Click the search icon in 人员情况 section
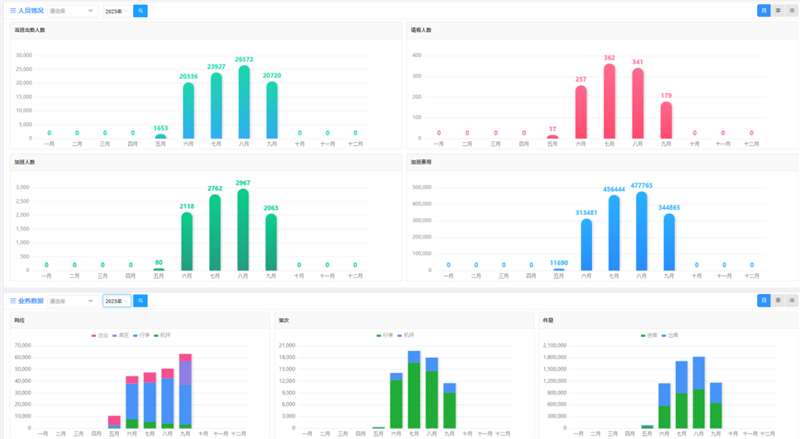This screenshot has height=439, width=800. click(x=141, y=10)
